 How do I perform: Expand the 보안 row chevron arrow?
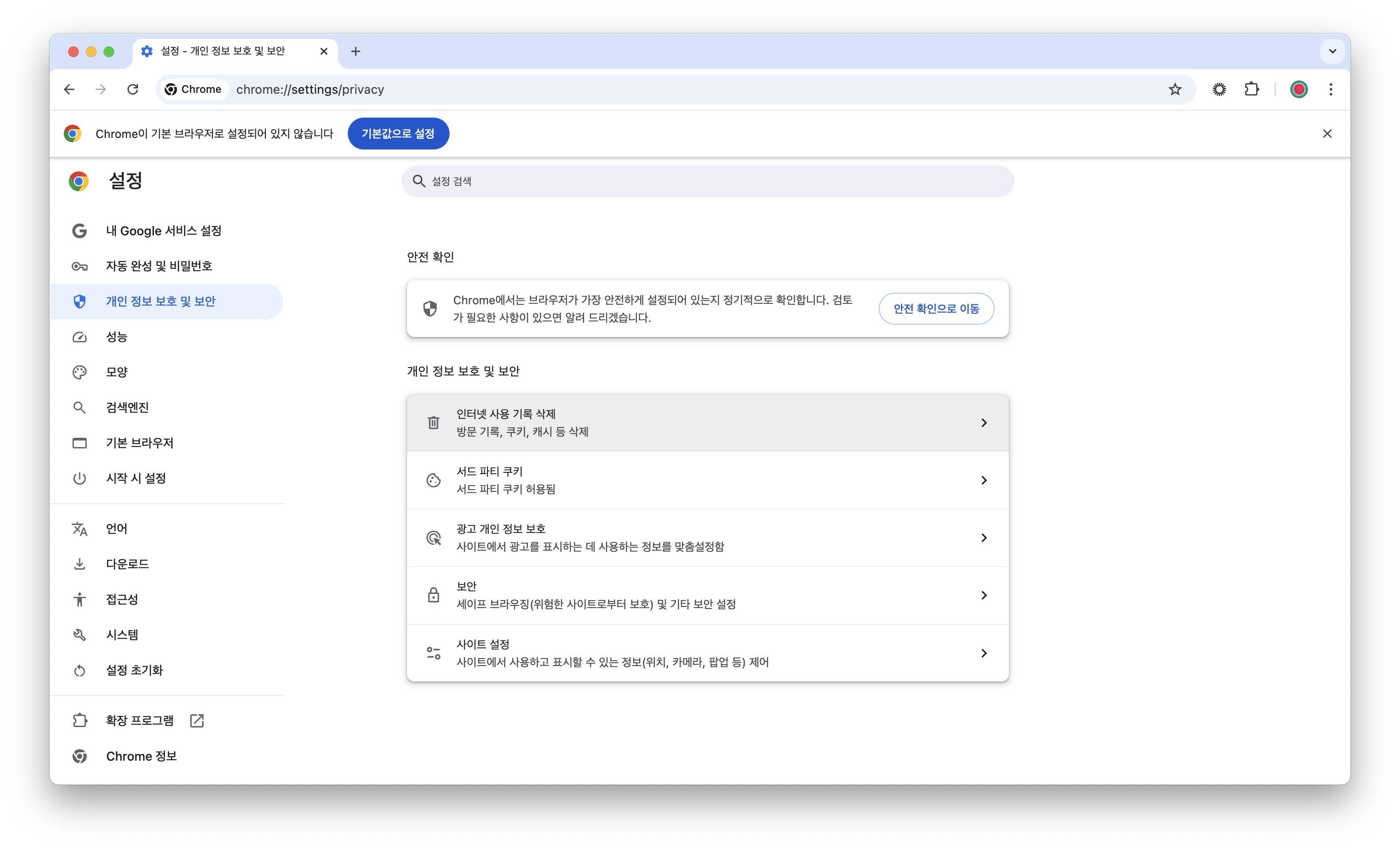(x=984, y=595)
